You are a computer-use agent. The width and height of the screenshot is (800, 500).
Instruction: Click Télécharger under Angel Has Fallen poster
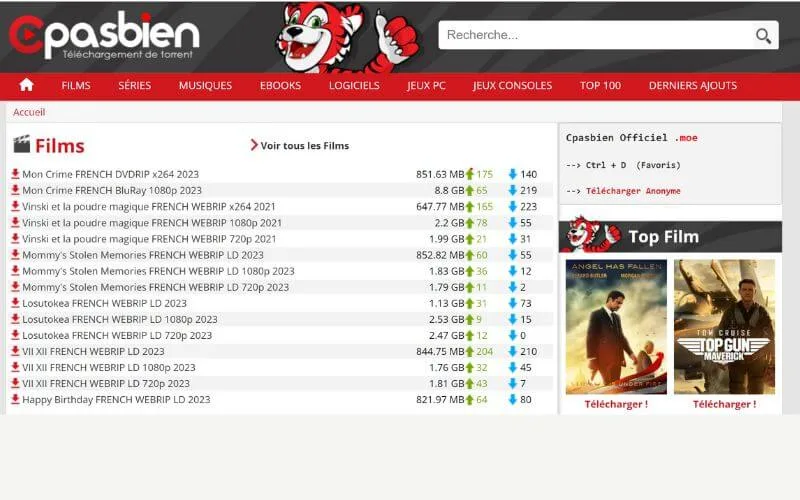tap(616, 404)
